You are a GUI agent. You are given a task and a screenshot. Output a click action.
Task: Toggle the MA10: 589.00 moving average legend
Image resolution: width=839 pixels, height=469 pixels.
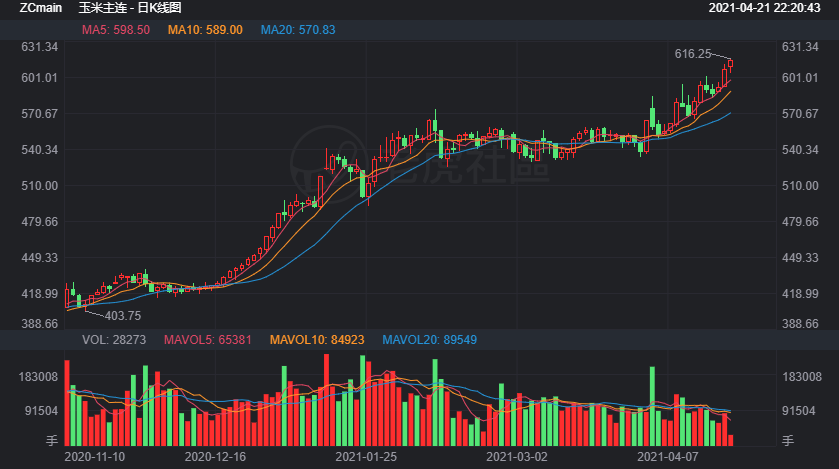point(205,30)
